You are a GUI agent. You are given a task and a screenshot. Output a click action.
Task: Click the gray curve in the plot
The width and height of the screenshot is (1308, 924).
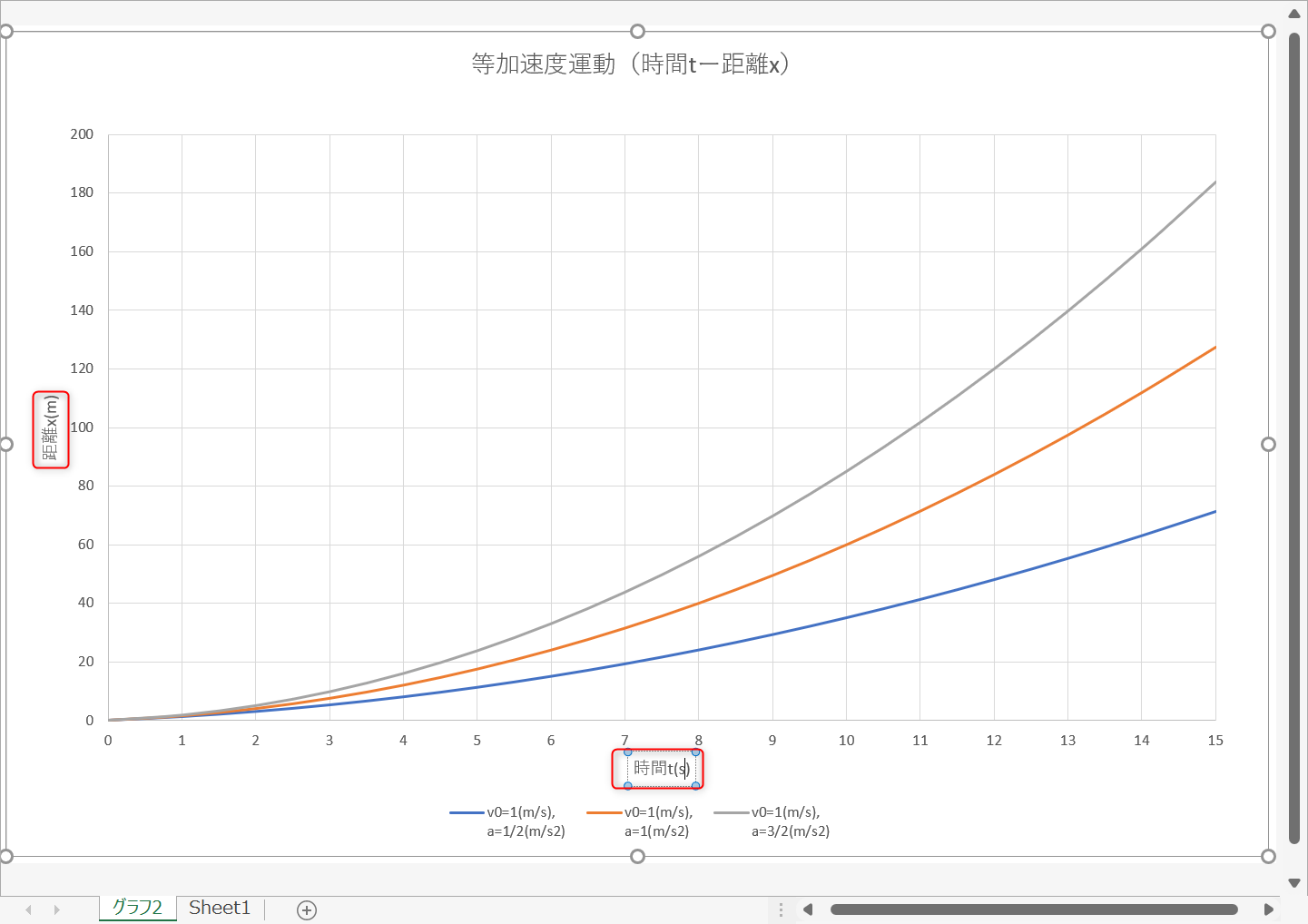point(1068,310)
